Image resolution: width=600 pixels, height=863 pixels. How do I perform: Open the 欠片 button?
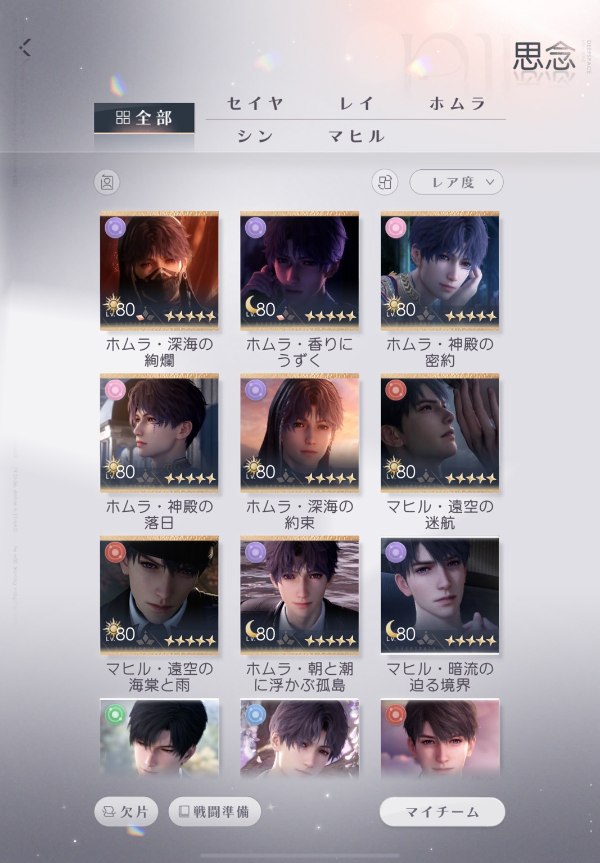(126, 811)
